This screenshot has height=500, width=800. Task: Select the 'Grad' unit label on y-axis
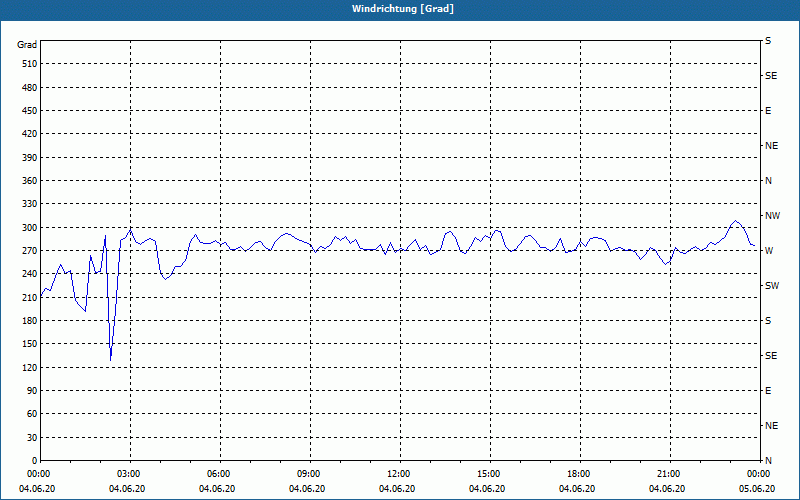coord(27,45)
